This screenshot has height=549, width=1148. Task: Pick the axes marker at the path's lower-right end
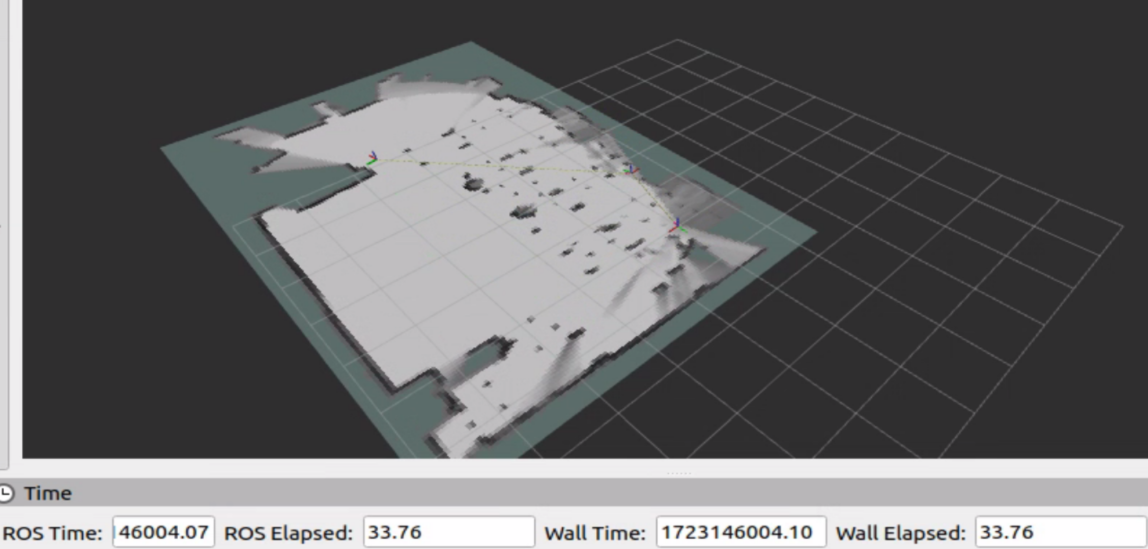pyautogui.click(x=678, y=226)
